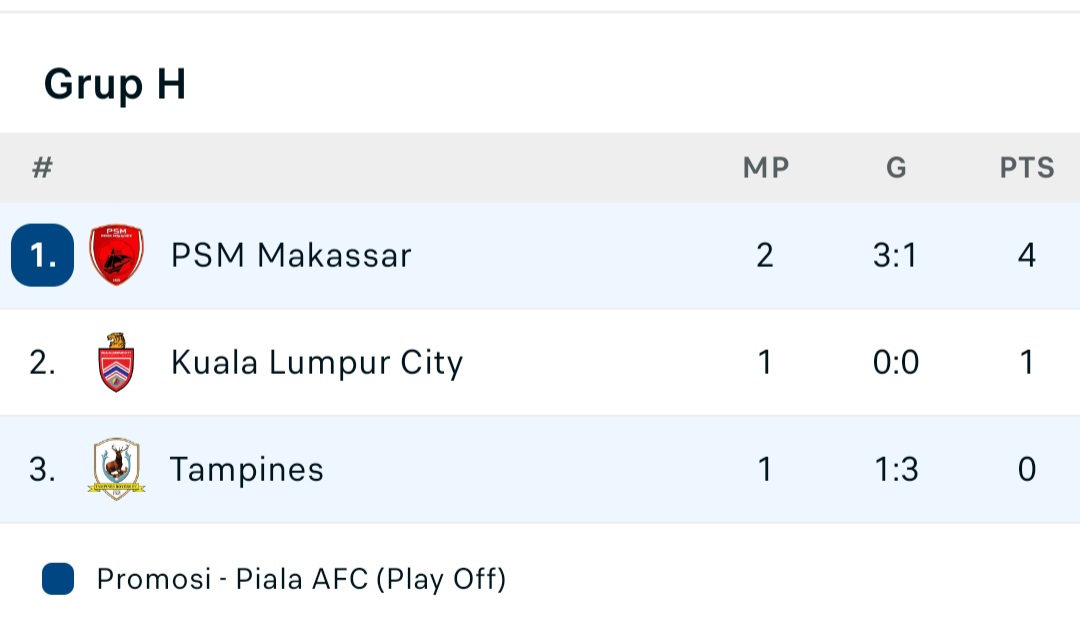
Task: Click the blue Promosi legend square
Action: (x=58, y=579)
